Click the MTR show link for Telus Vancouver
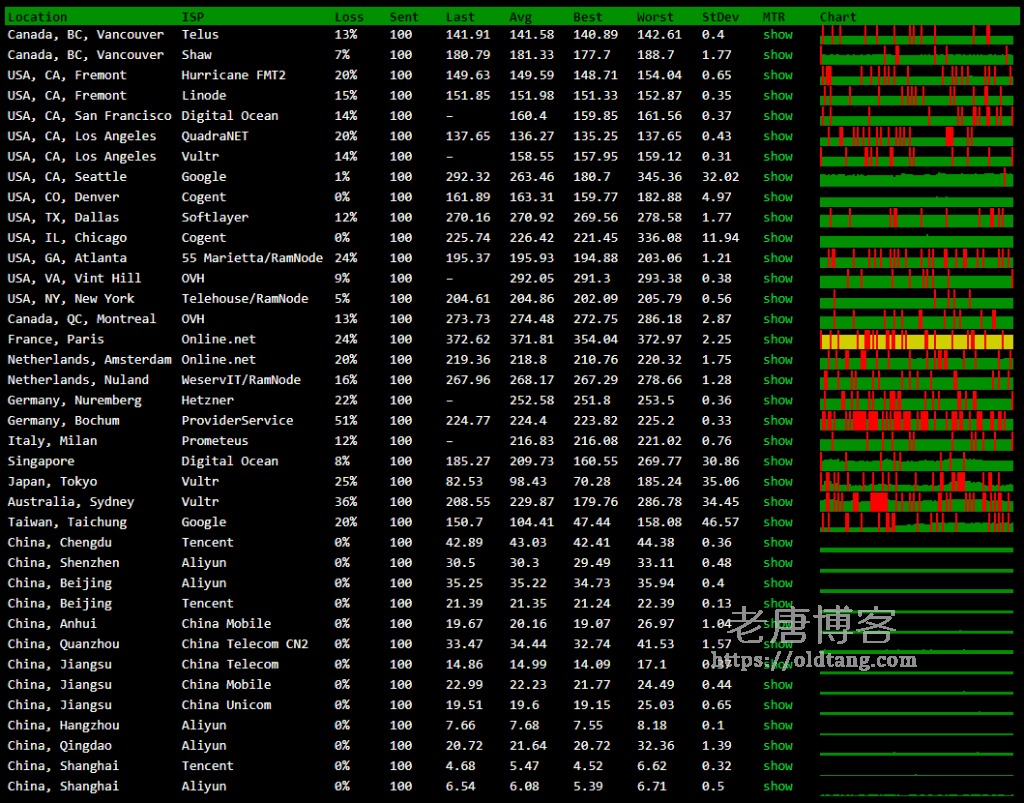The width and height of the screenshot is (1024, 803). point(777,35)
